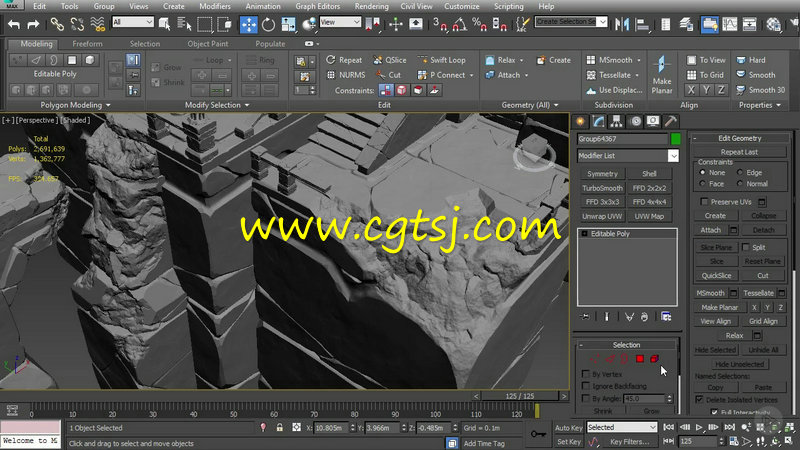Select the None constraint radio button

[703, 172]
